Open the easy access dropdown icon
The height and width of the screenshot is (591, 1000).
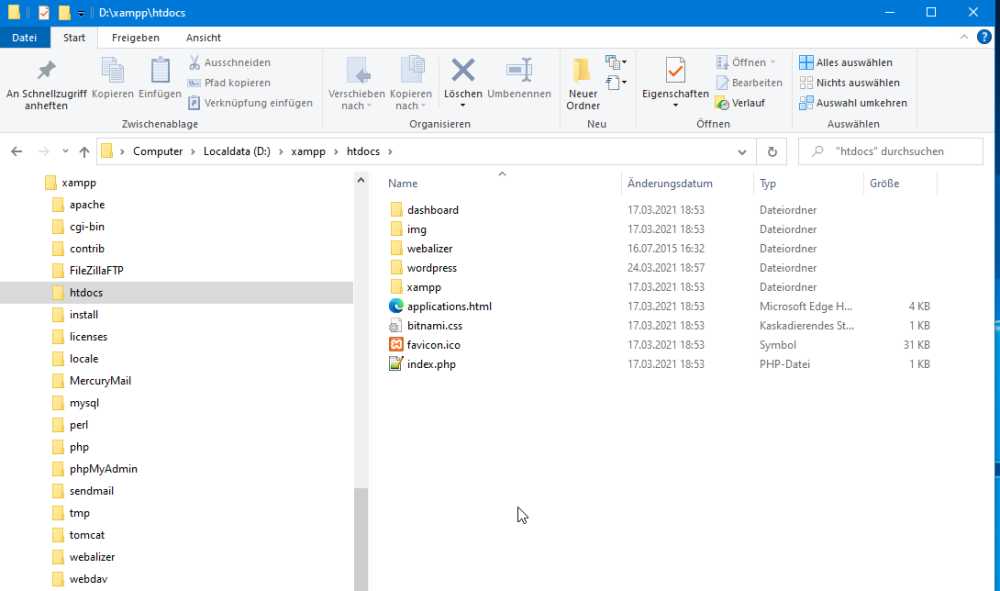click(x=615, y=82)
